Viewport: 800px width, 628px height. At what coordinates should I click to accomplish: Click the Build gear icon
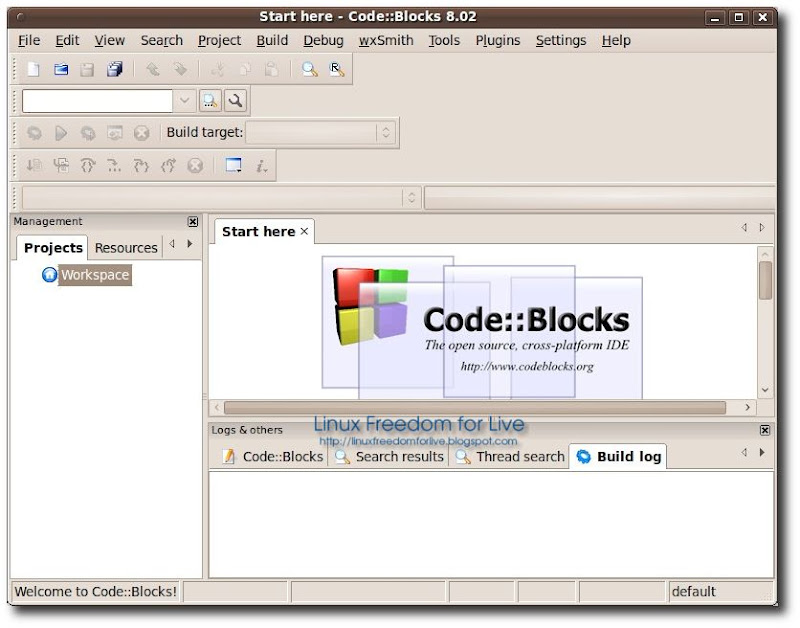click(x=34, y=133)
